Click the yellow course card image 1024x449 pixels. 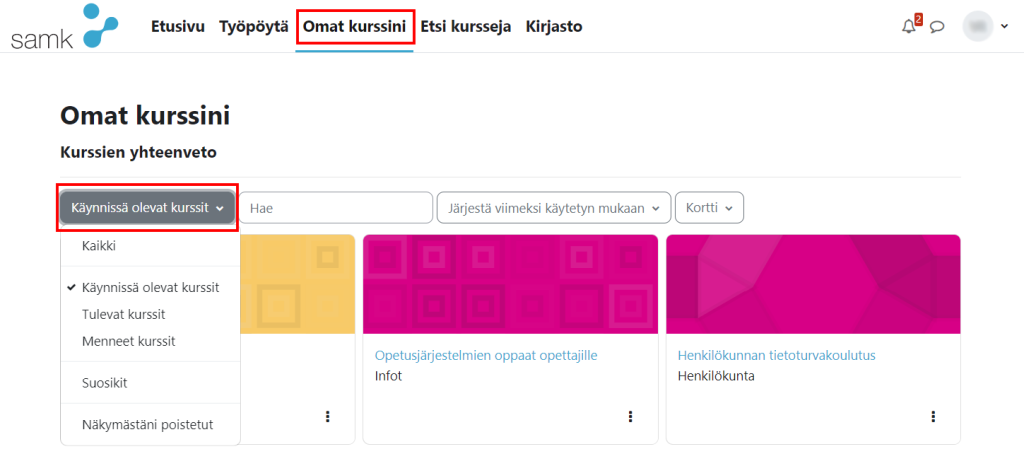(298, 285)
